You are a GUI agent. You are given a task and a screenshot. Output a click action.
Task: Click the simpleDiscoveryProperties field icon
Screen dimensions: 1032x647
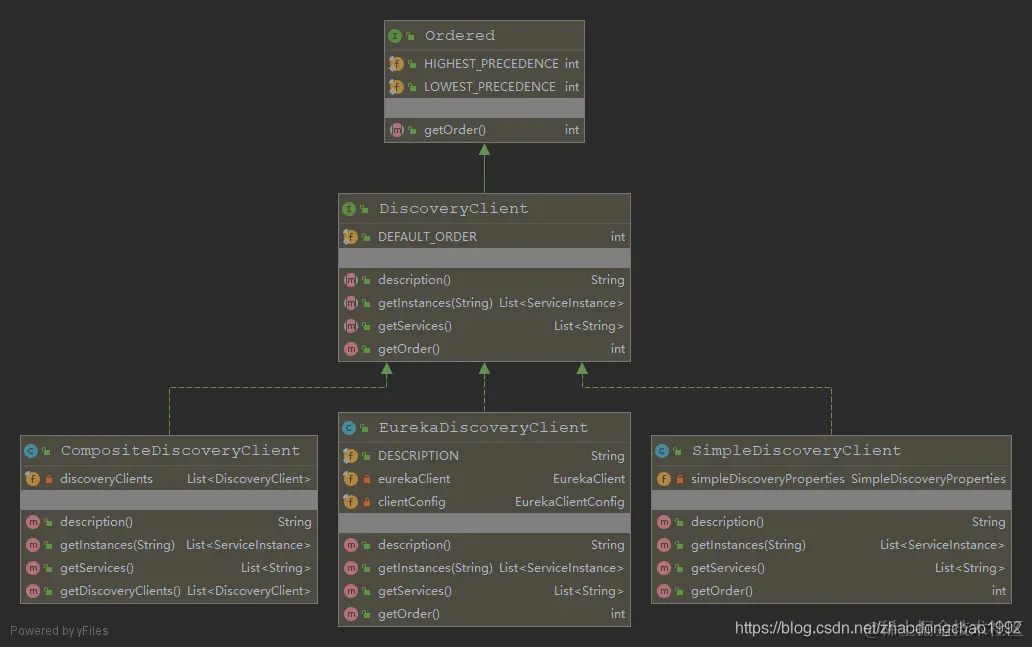(x=663, y=479)
